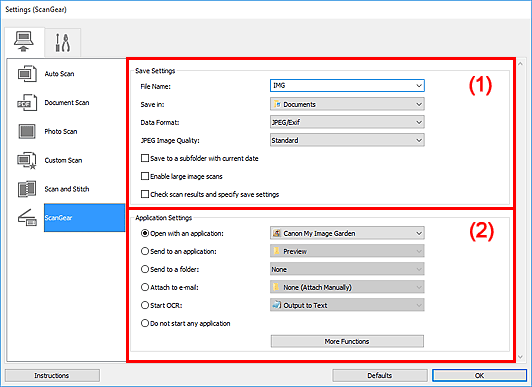Image resolution: width=532 pixels, height=387 pixels.
Task: Open the scan-from-computer tab icon
Action: (x=24, y=42)
